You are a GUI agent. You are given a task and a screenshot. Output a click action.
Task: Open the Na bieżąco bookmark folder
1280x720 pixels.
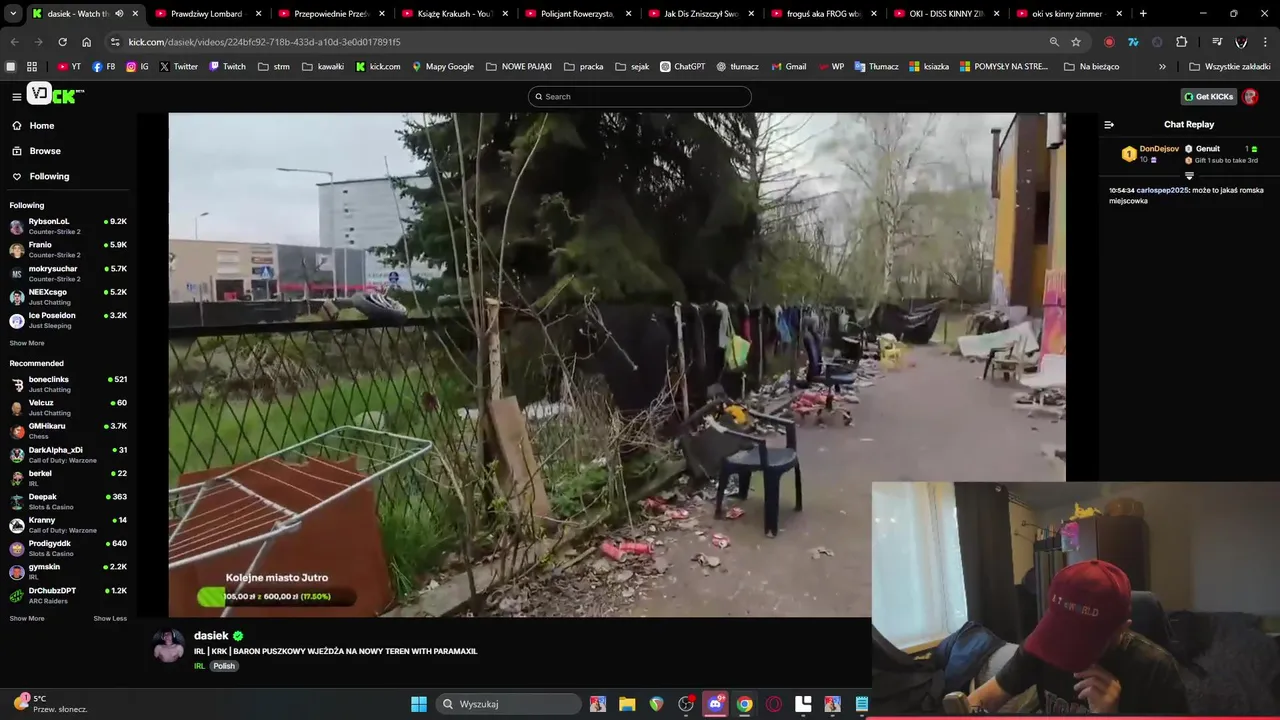[x=1091, y=66]
